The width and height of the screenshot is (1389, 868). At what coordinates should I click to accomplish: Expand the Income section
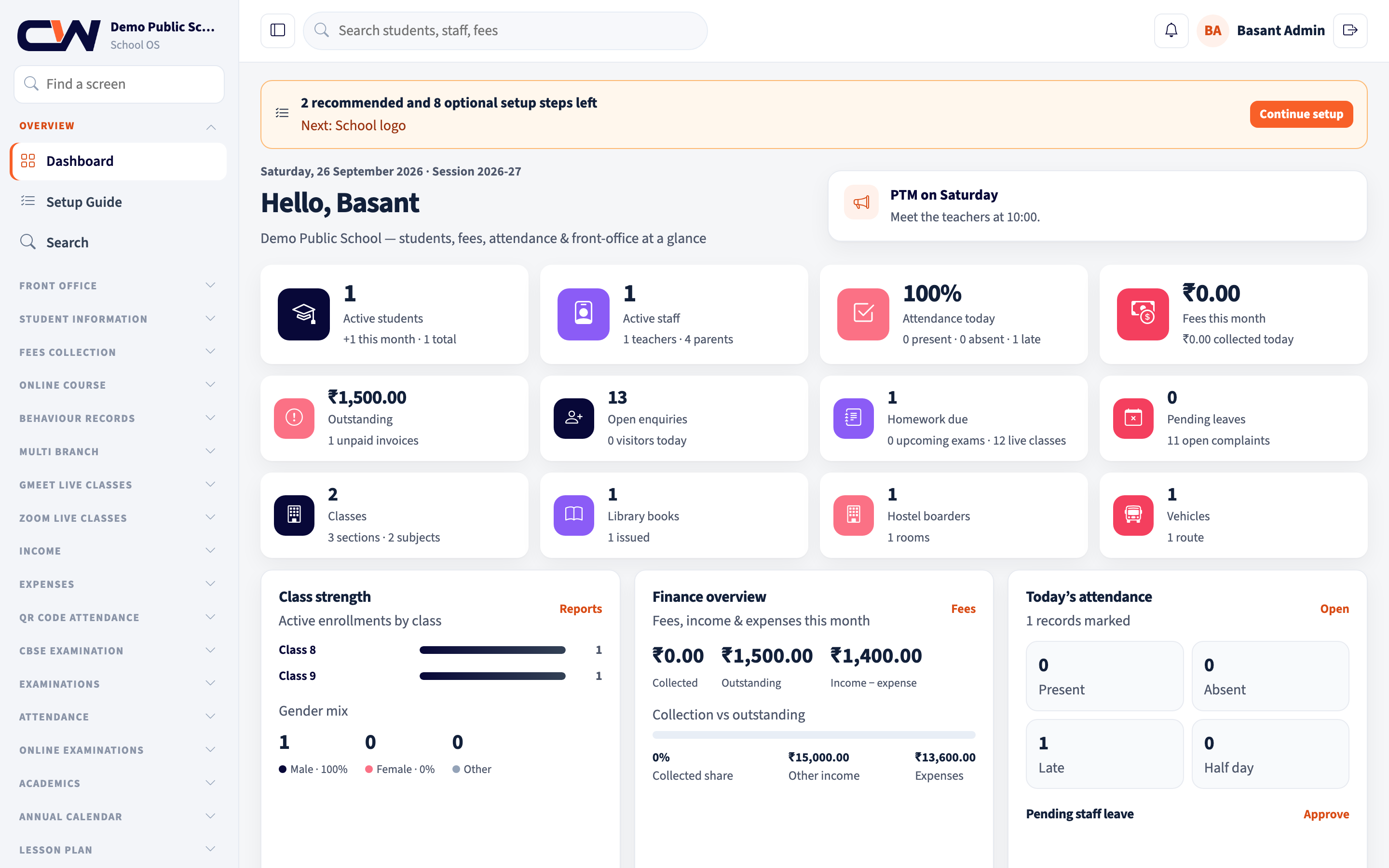click(x=119, y=551)
